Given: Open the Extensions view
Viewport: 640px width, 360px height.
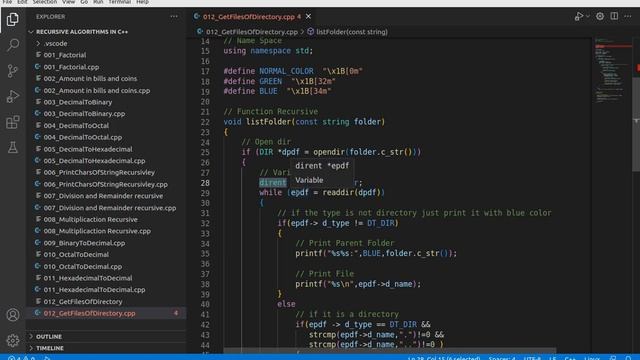Looking at the screenshot, I should 13,122.
